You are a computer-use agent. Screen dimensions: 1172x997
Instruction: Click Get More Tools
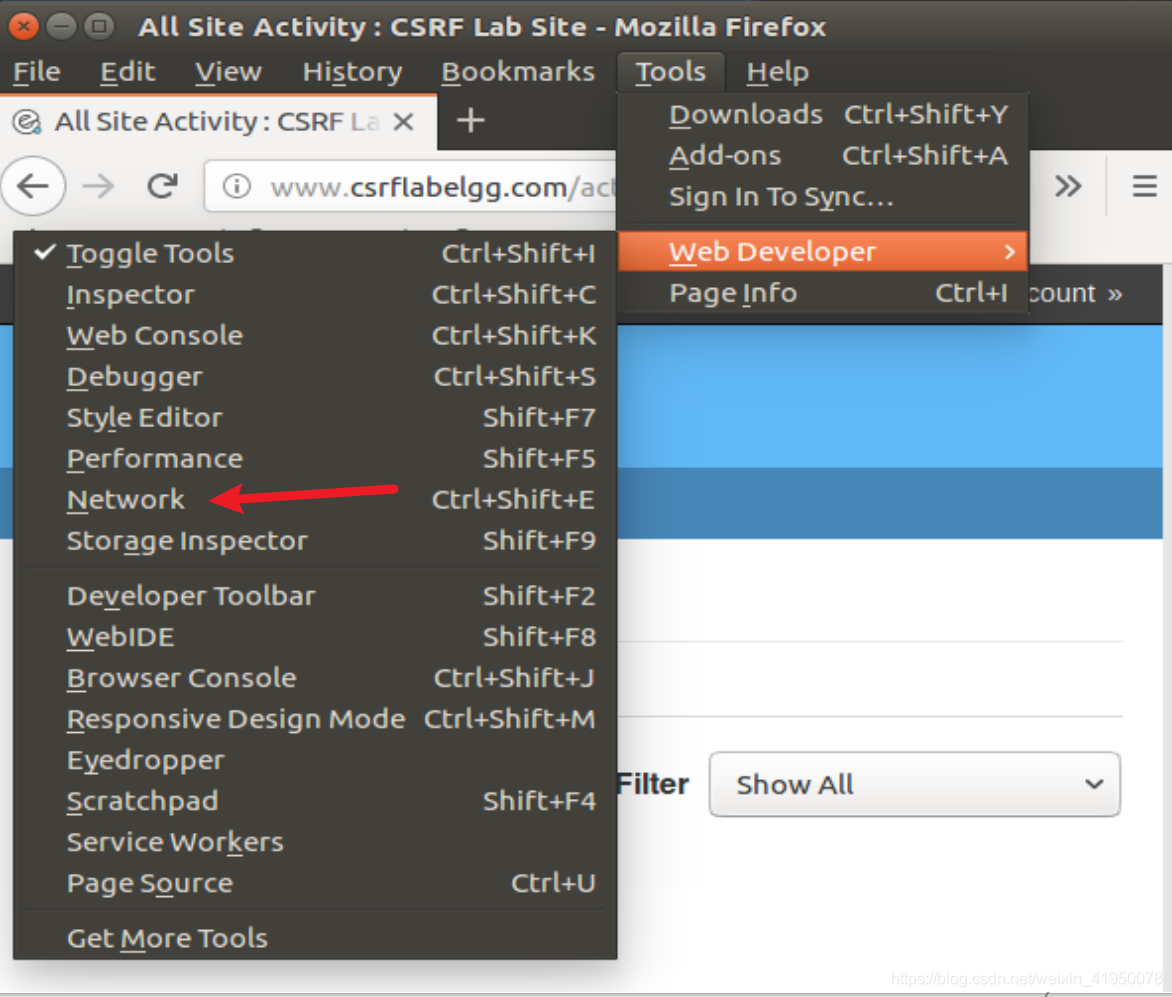point(315,938)
